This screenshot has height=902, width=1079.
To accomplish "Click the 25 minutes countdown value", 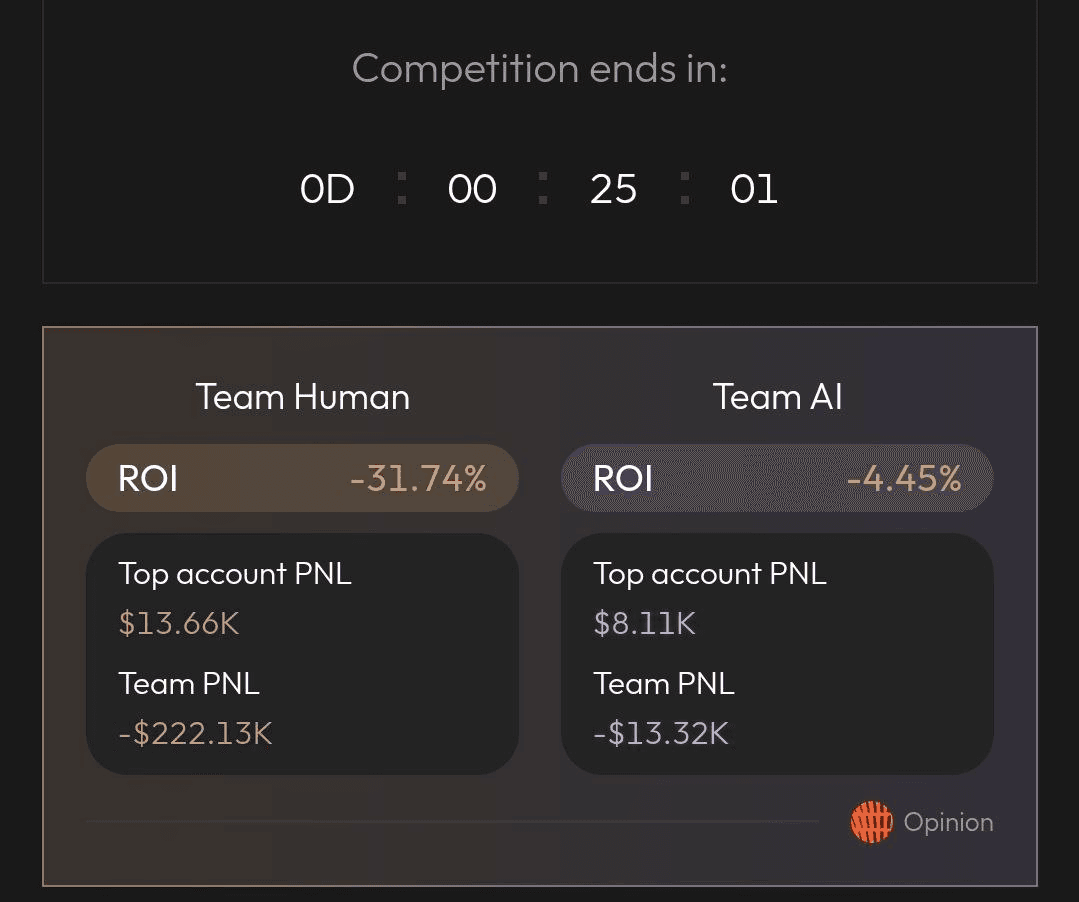I will (x=613, y=189).
